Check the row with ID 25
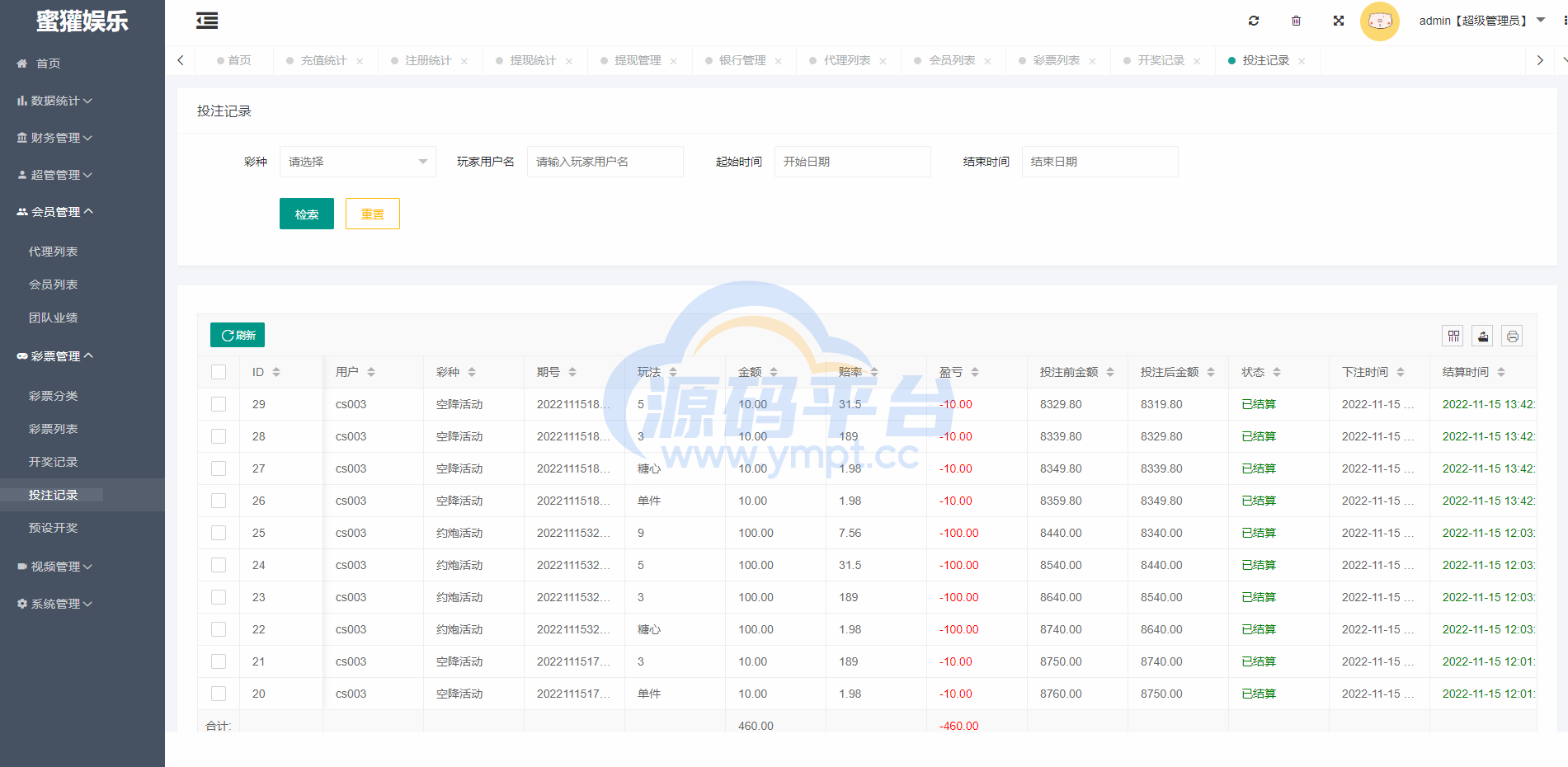1568x767 pixels. coord(219,533)
